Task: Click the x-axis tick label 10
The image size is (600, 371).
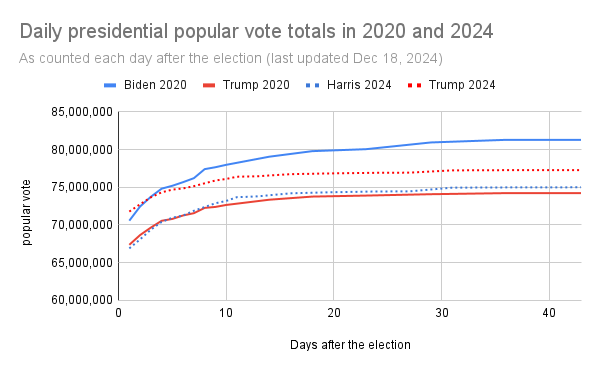Action: (226, 313)
